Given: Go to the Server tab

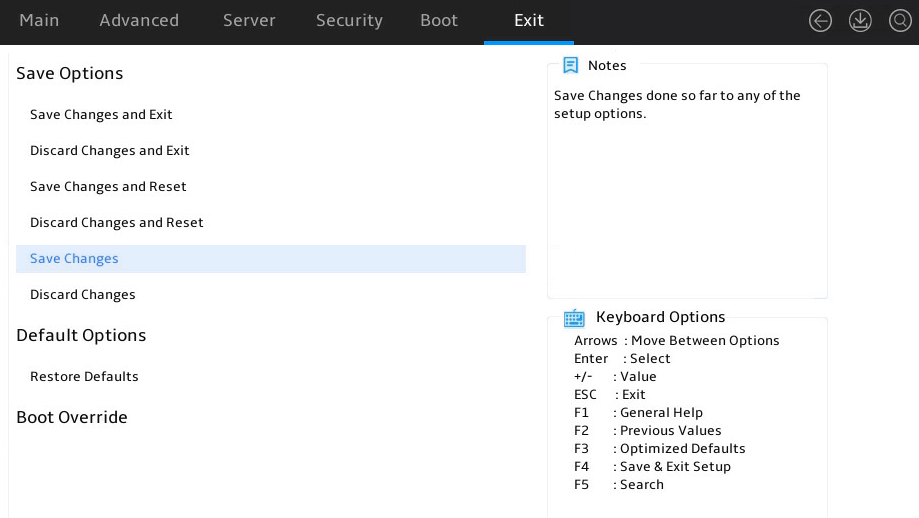Looking at the screenshot, I should pyautogui.click(x=249, y=21).
